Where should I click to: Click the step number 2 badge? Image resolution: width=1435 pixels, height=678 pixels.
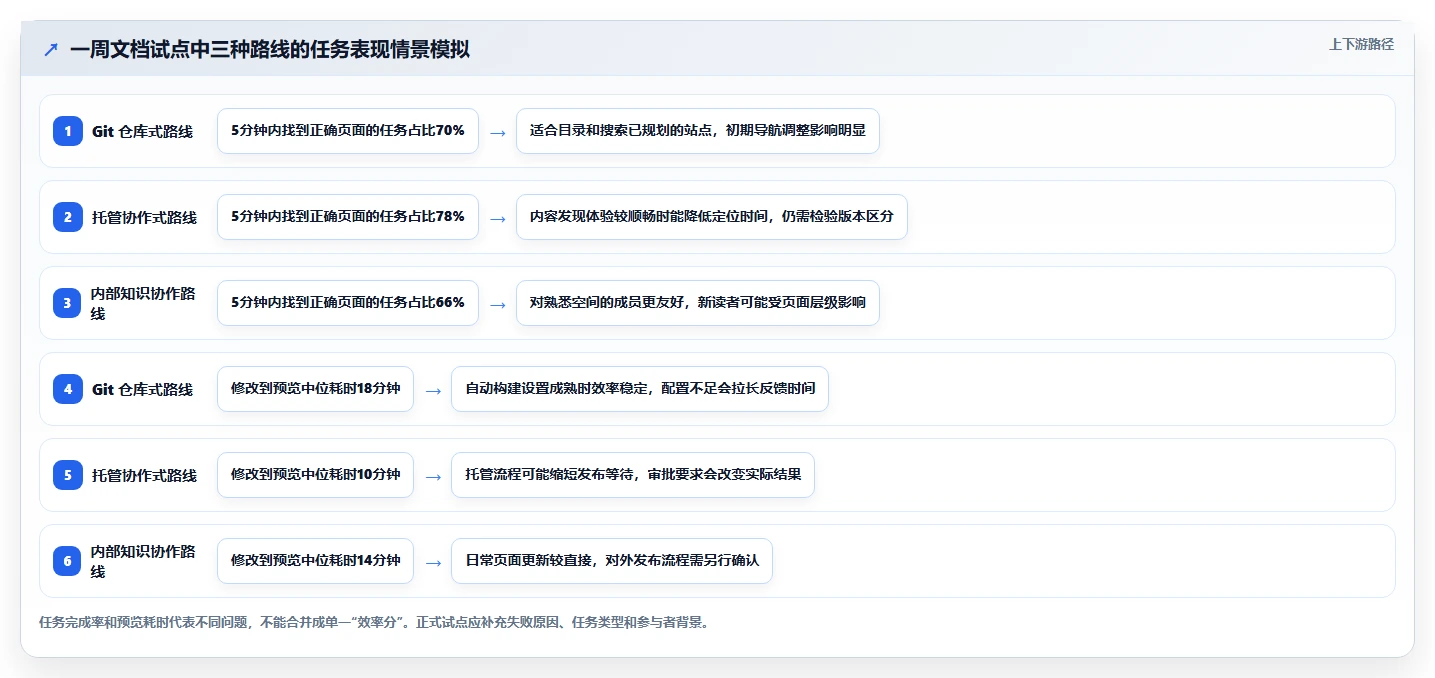tap(68, 217)
